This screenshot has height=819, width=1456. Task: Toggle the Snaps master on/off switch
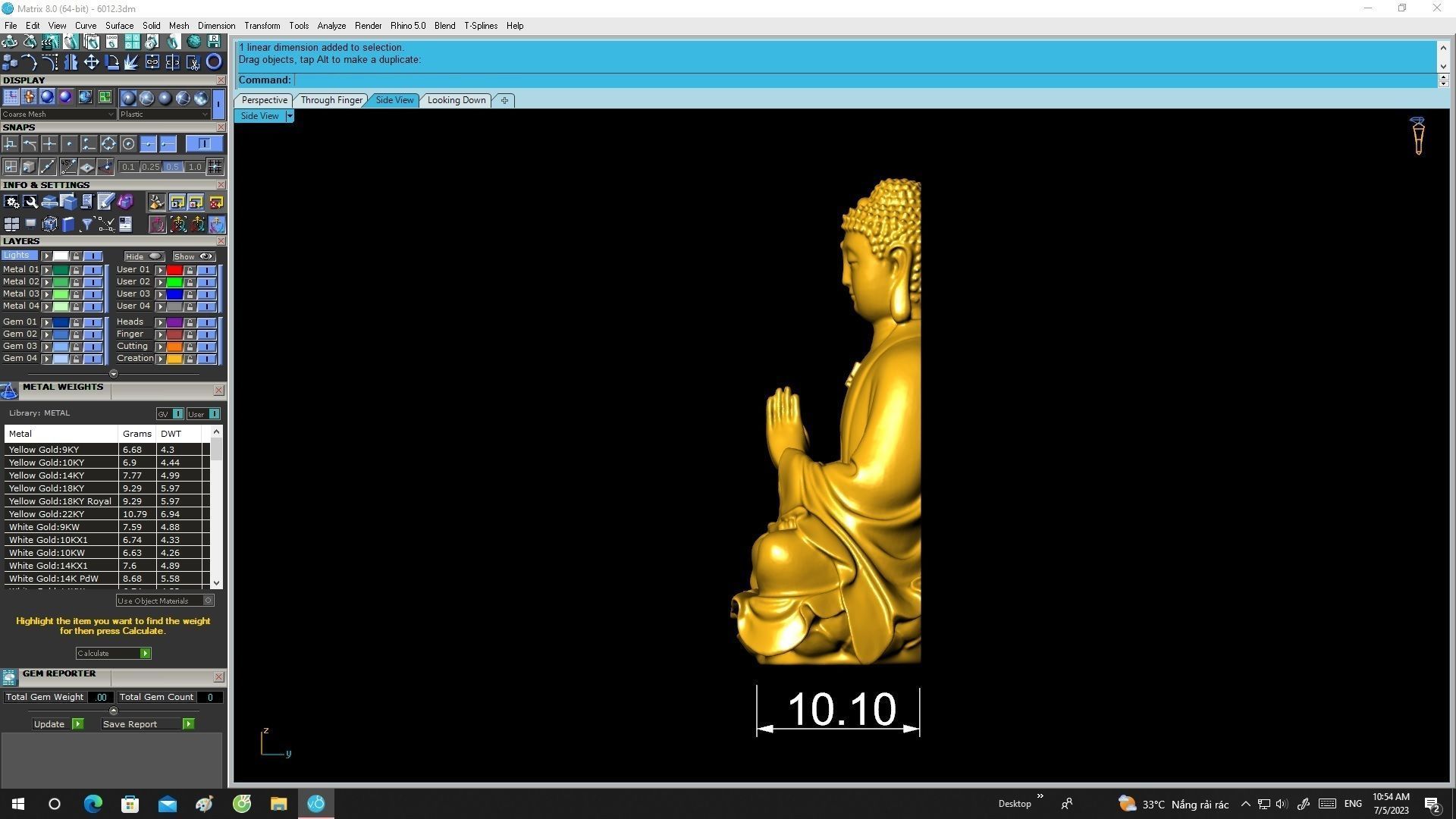tap(204, 144)
